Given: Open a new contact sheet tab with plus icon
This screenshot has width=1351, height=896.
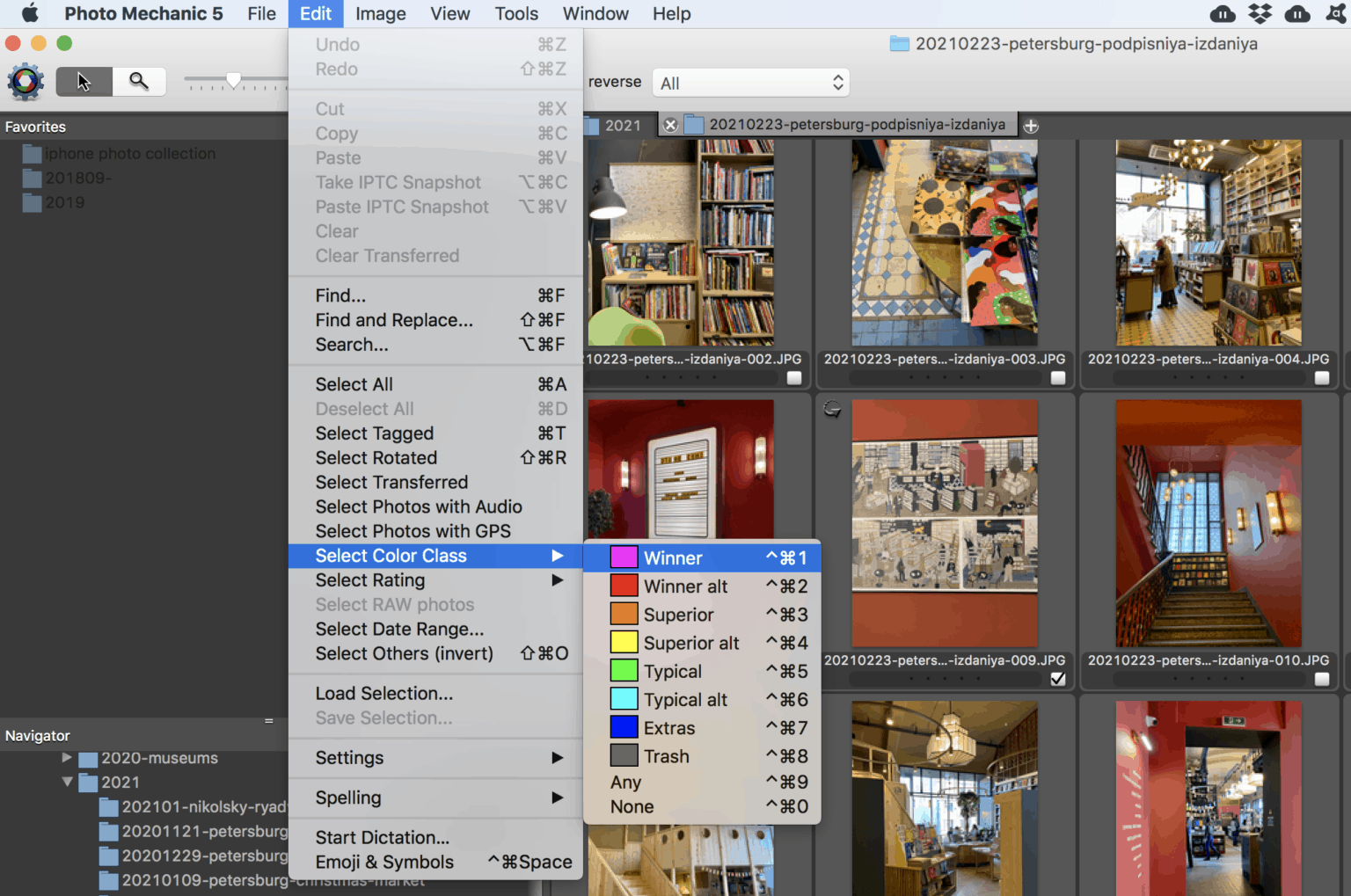Looking at the screenshot, I should [x=1031, y=125].
